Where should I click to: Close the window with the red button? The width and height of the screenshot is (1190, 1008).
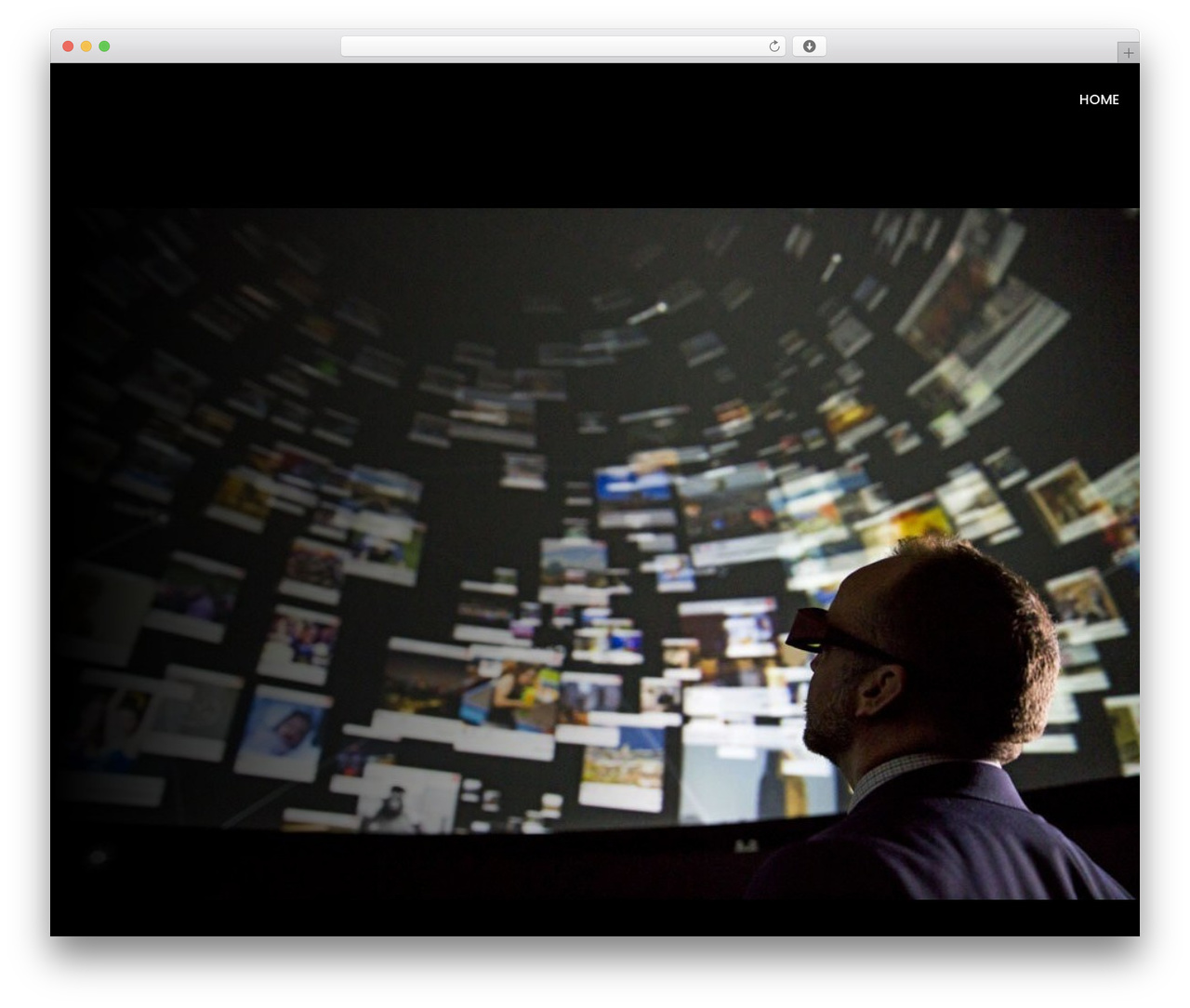[x=68, y=46]
